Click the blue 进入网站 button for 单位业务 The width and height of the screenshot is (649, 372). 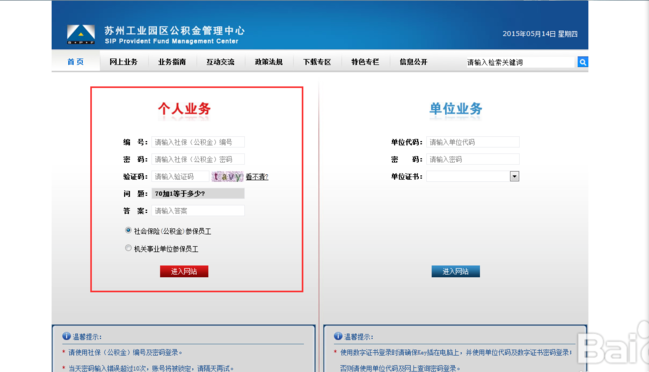pos(456,271)
